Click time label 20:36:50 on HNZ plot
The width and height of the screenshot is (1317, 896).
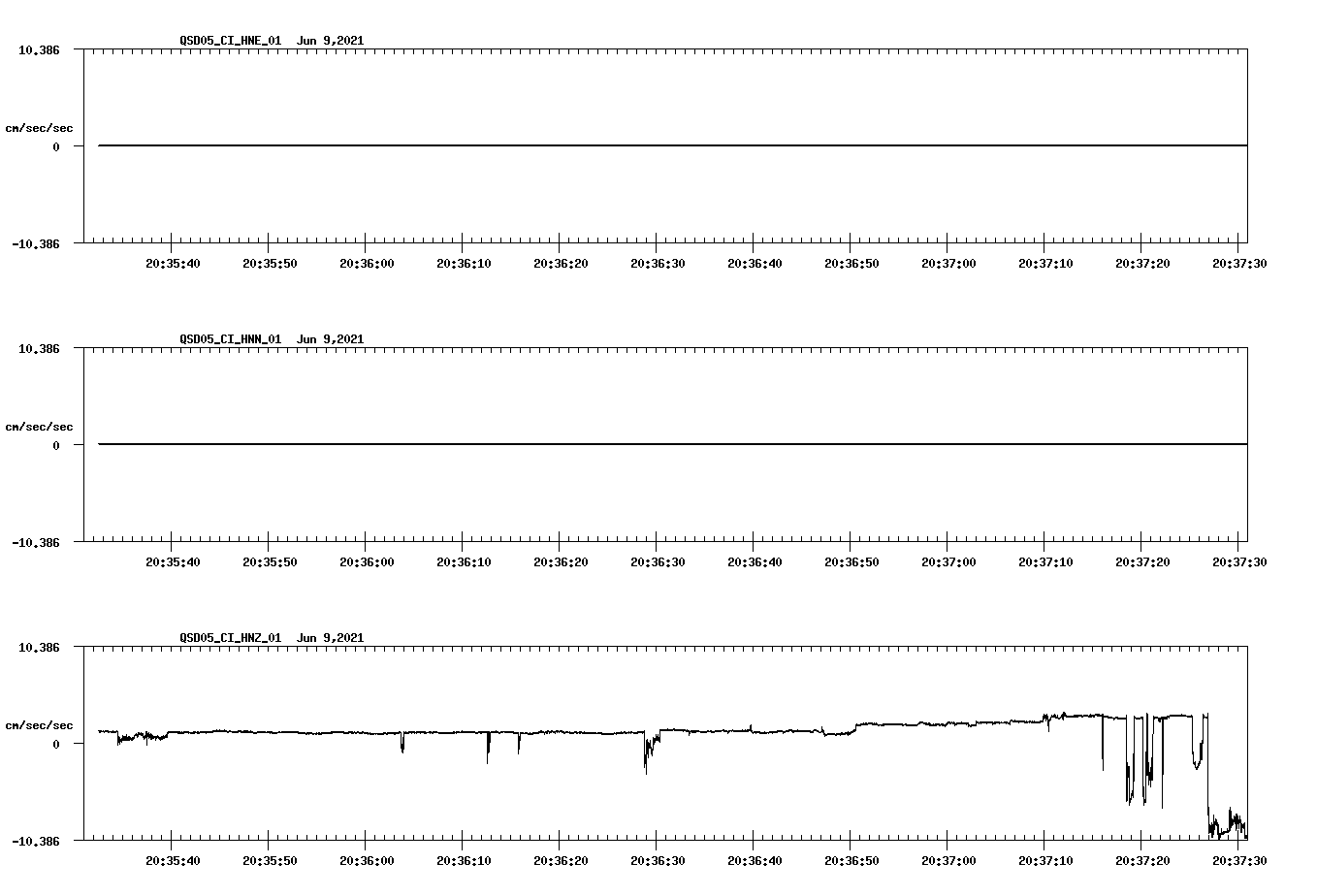click(851, 860)
